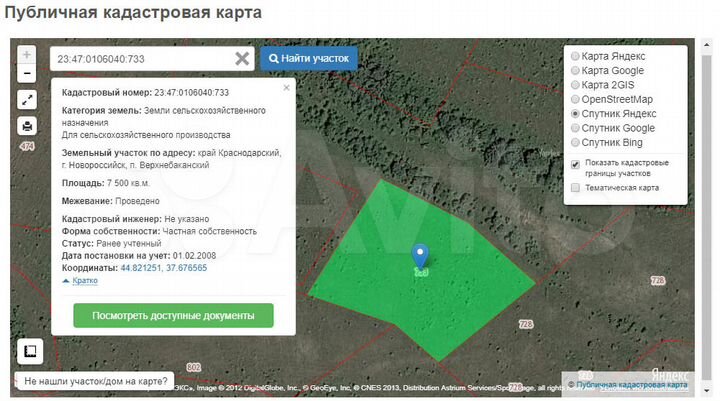Open coordinates link 44.821251, 37.676565

(163, 268)
